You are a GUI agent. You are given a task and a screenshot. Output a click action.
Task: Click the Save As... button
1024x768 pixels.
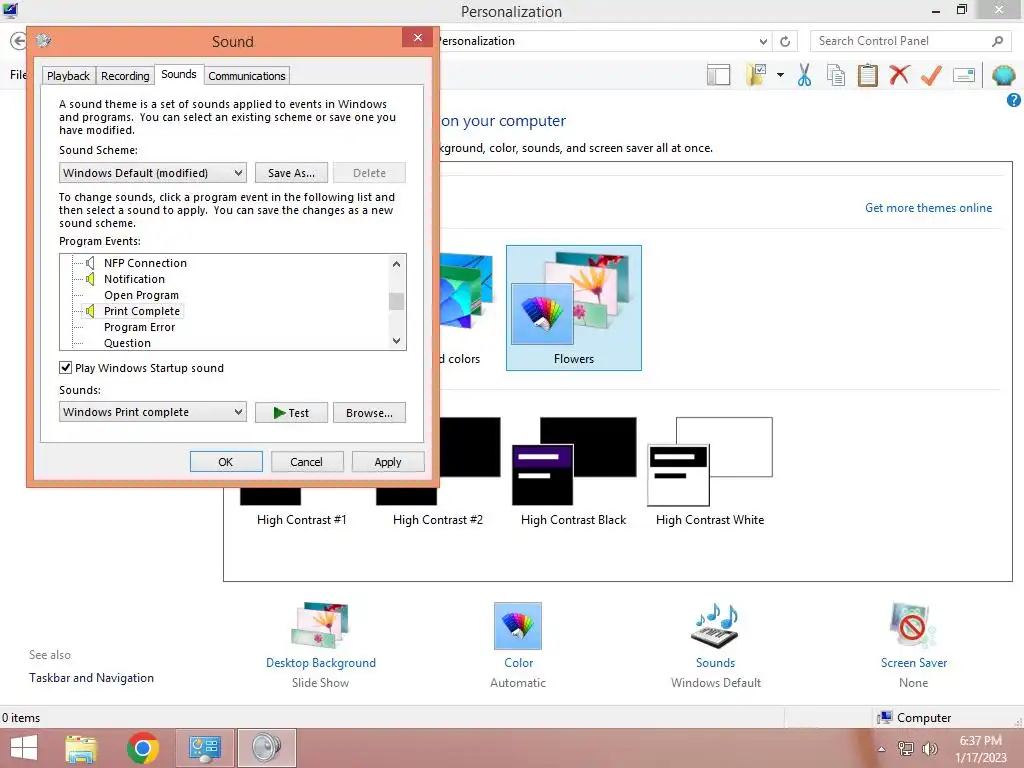click(x=291, y=173)
